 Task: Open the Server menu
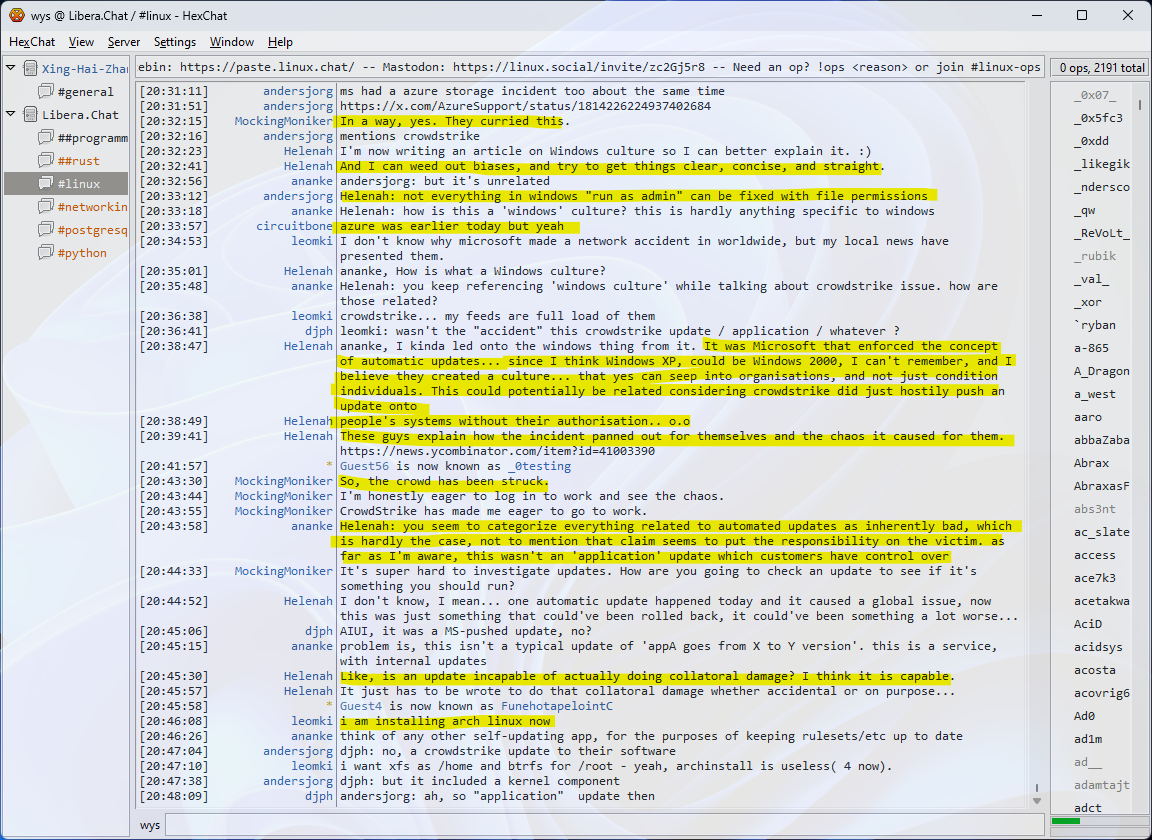pyautogui.click(x=124, y=42)
